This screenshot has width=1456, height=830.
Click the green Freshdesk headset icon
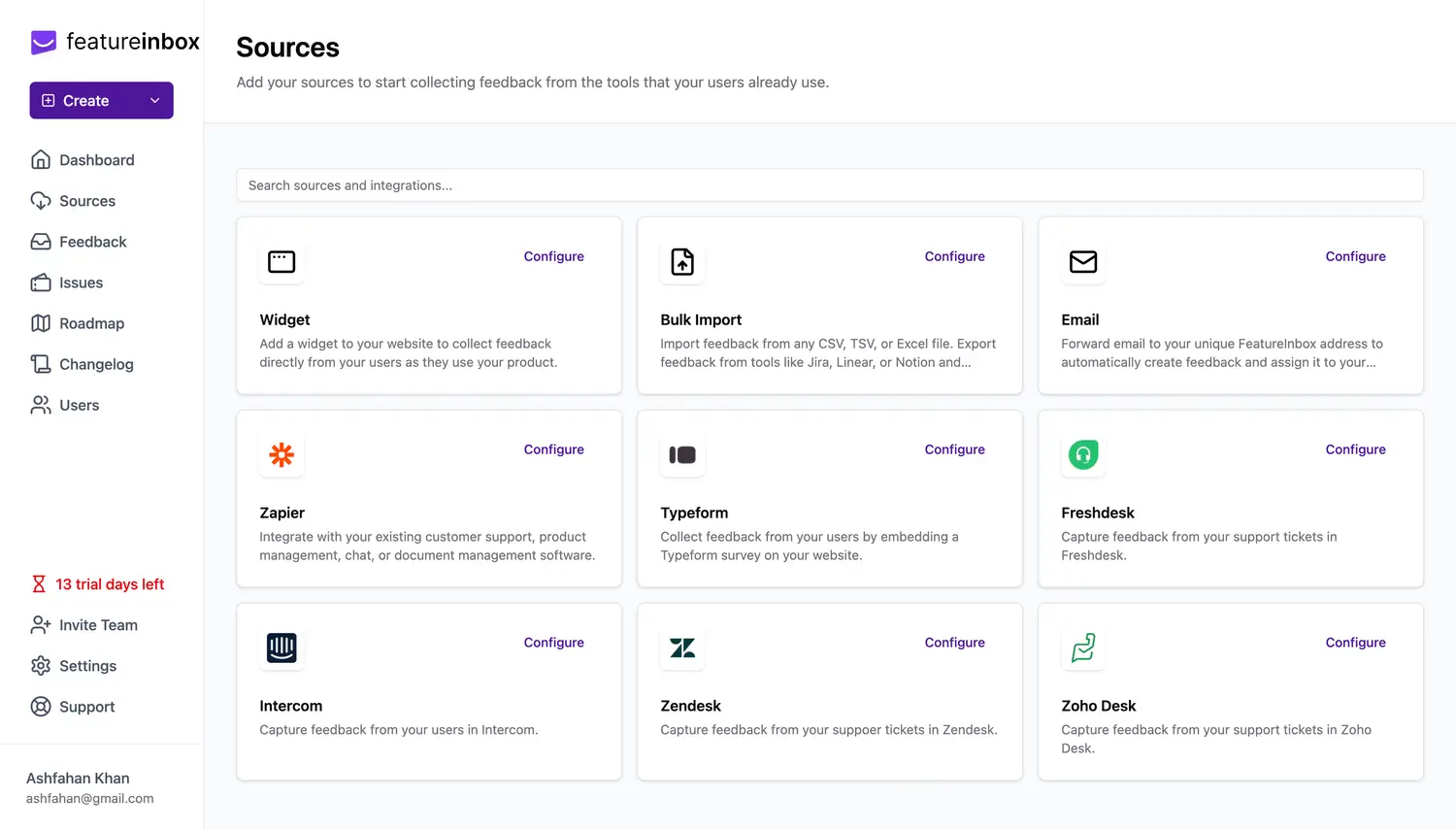[x=1083, y=454]
